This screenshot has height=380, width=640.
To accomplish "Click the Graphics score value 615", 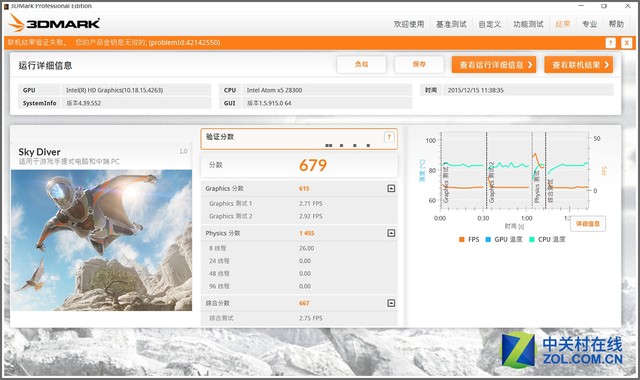I will pyautogui.click(x=304, y=189).
